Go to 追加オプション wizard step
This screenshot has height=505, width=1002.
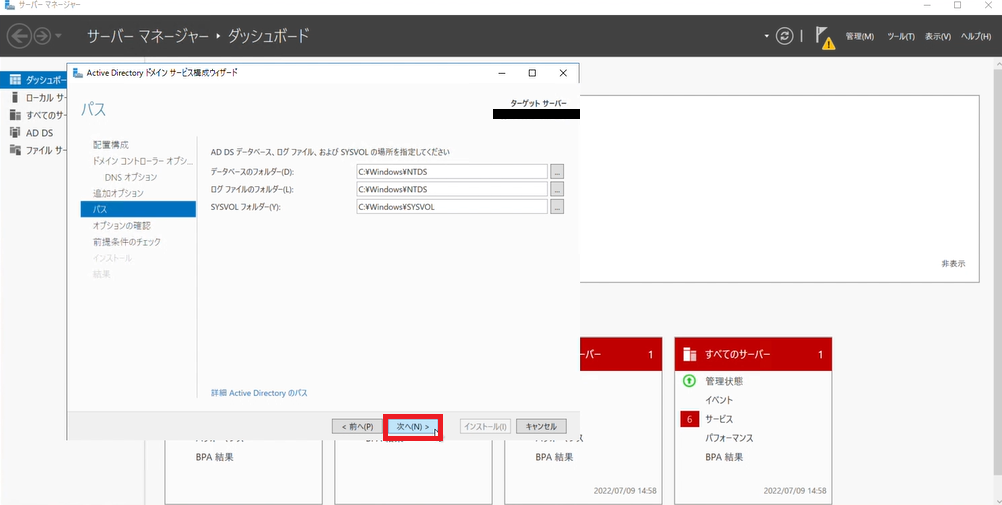point(118,193)
